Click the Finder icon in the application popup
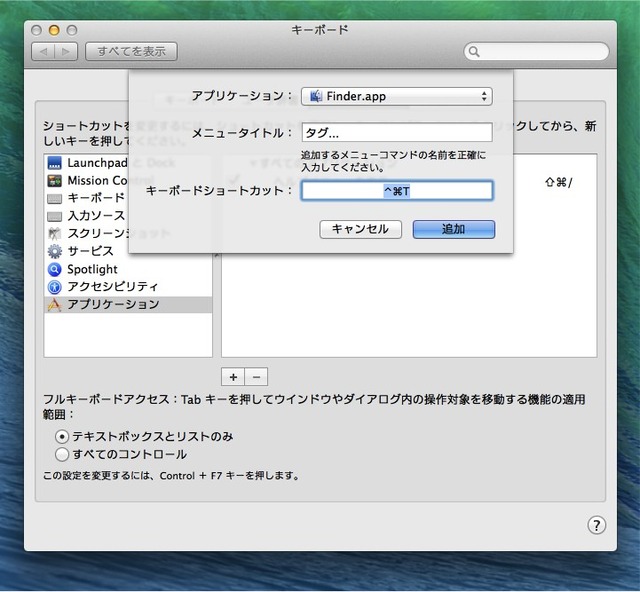This screenshot has height=592, width=640. [x=316, y=96]
